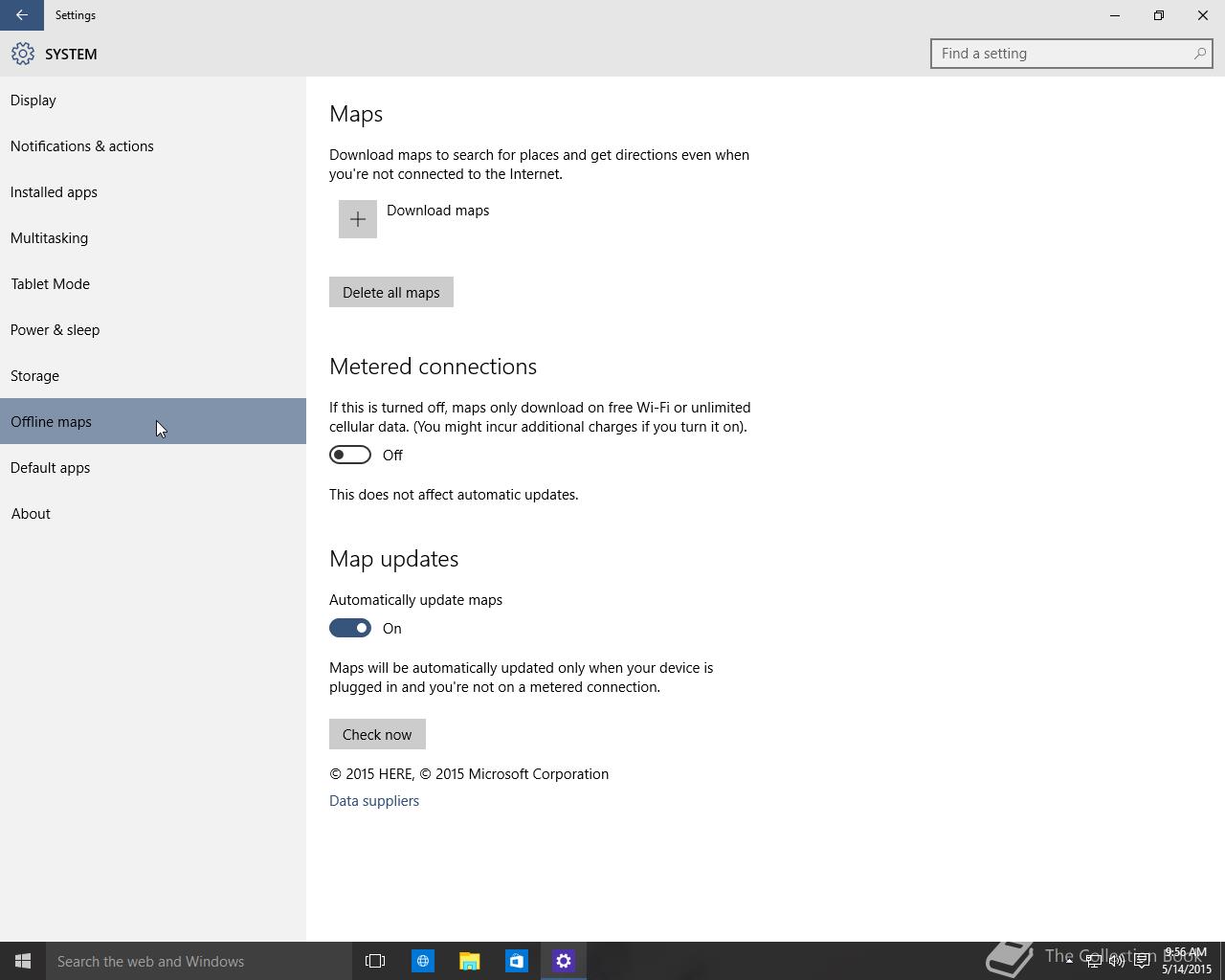Open the Multitasking settings
The width and height of the screenshot is (1225, 980).
[153, 237]
